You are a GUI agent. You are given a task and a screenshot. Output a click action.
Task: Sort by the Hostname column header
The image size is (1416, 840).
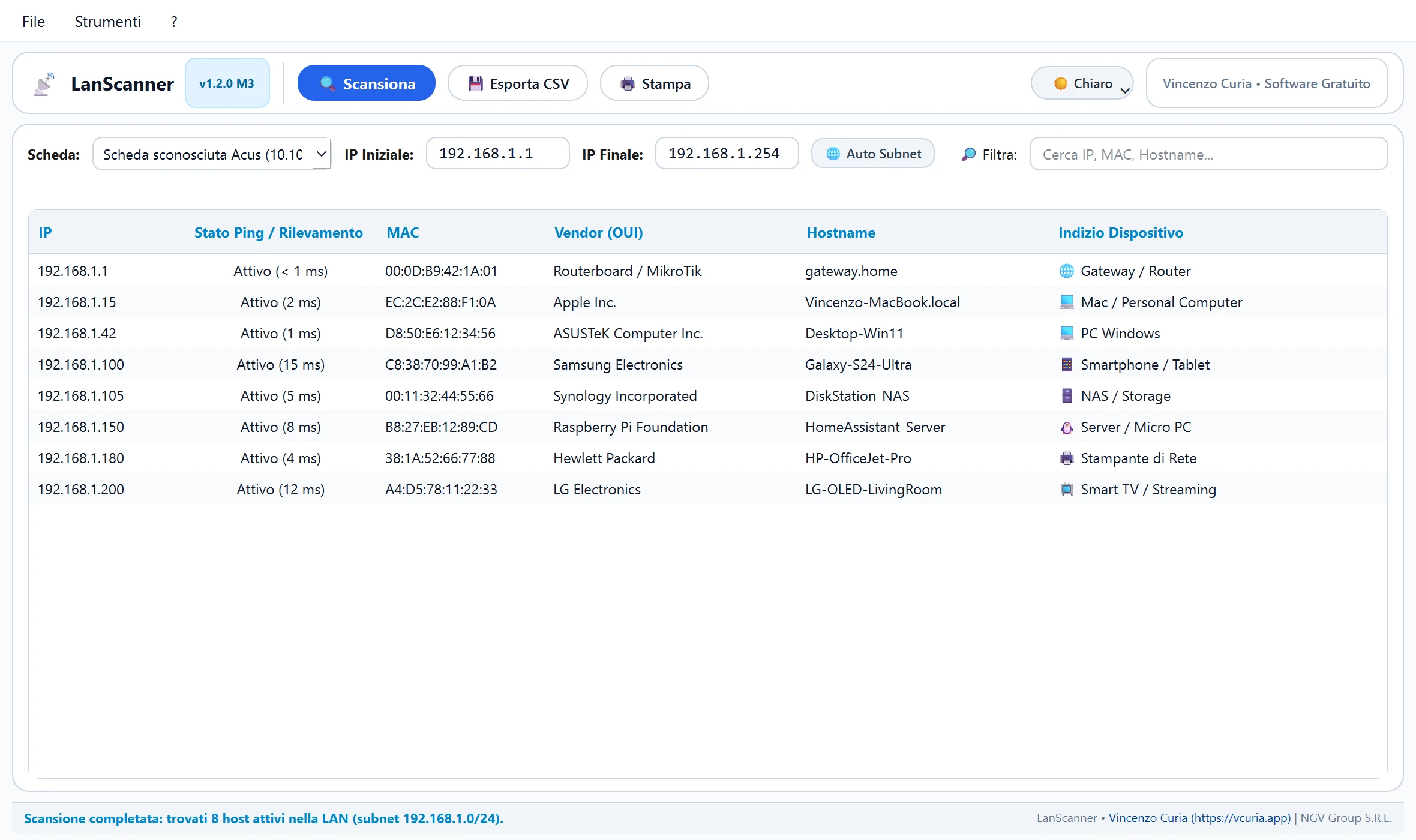tap(841, 233)
